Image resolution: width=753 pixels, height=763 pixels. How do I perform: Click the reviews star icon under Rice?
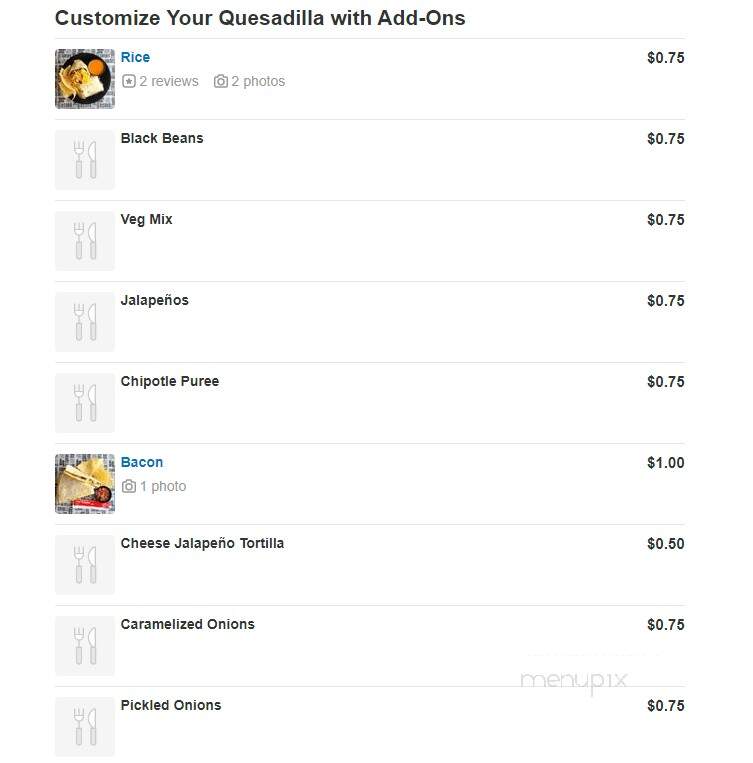coord(129,81)
